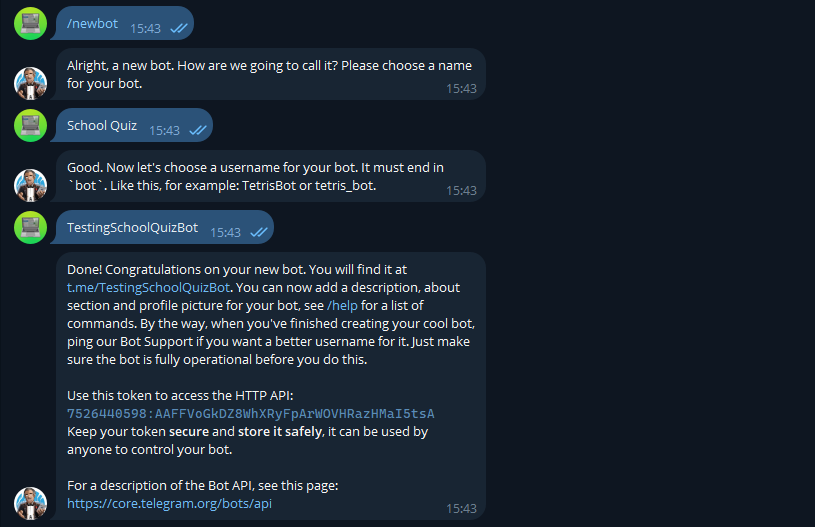The width and height of the screenshot is (815, 527).
Task: Click read checkmarks on School Quiz message
Action: pyautogui.click(x=198, y=131)
